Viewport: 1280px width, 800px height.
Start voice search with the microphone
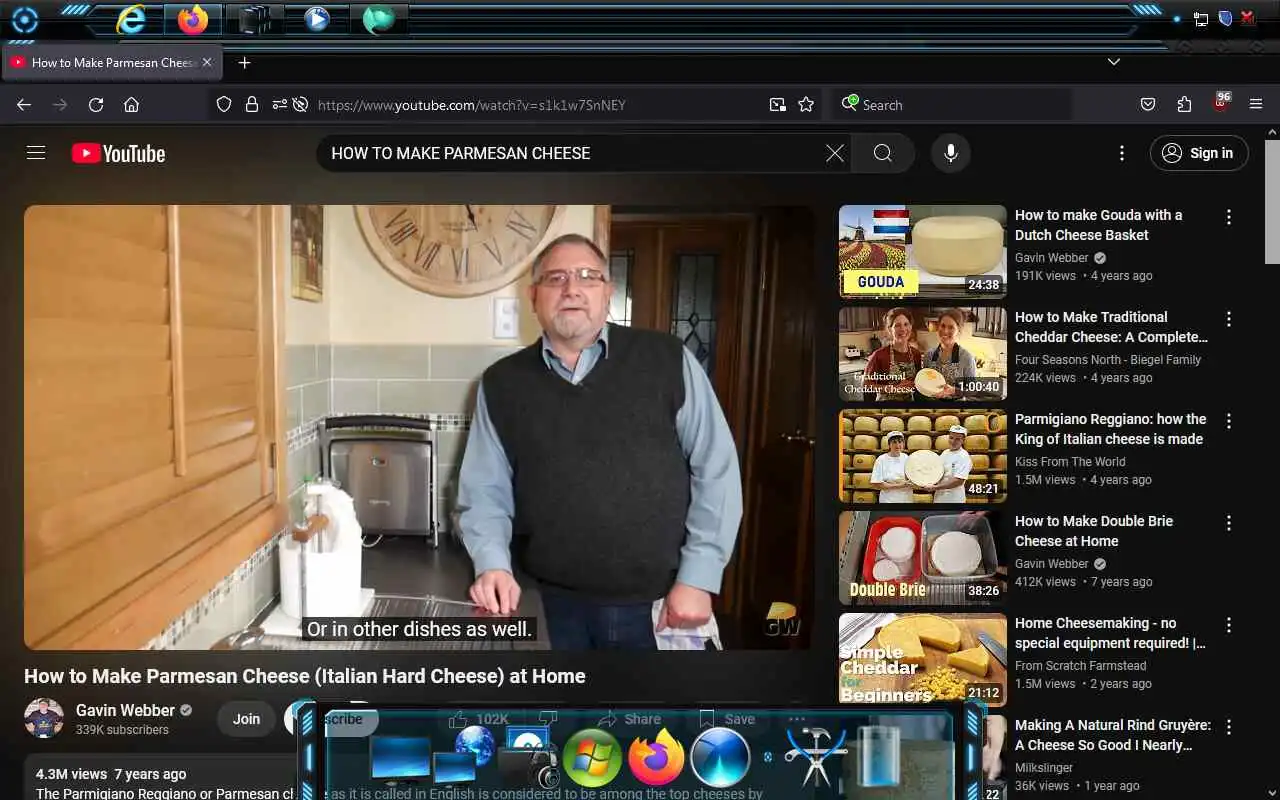coord(951,153)
